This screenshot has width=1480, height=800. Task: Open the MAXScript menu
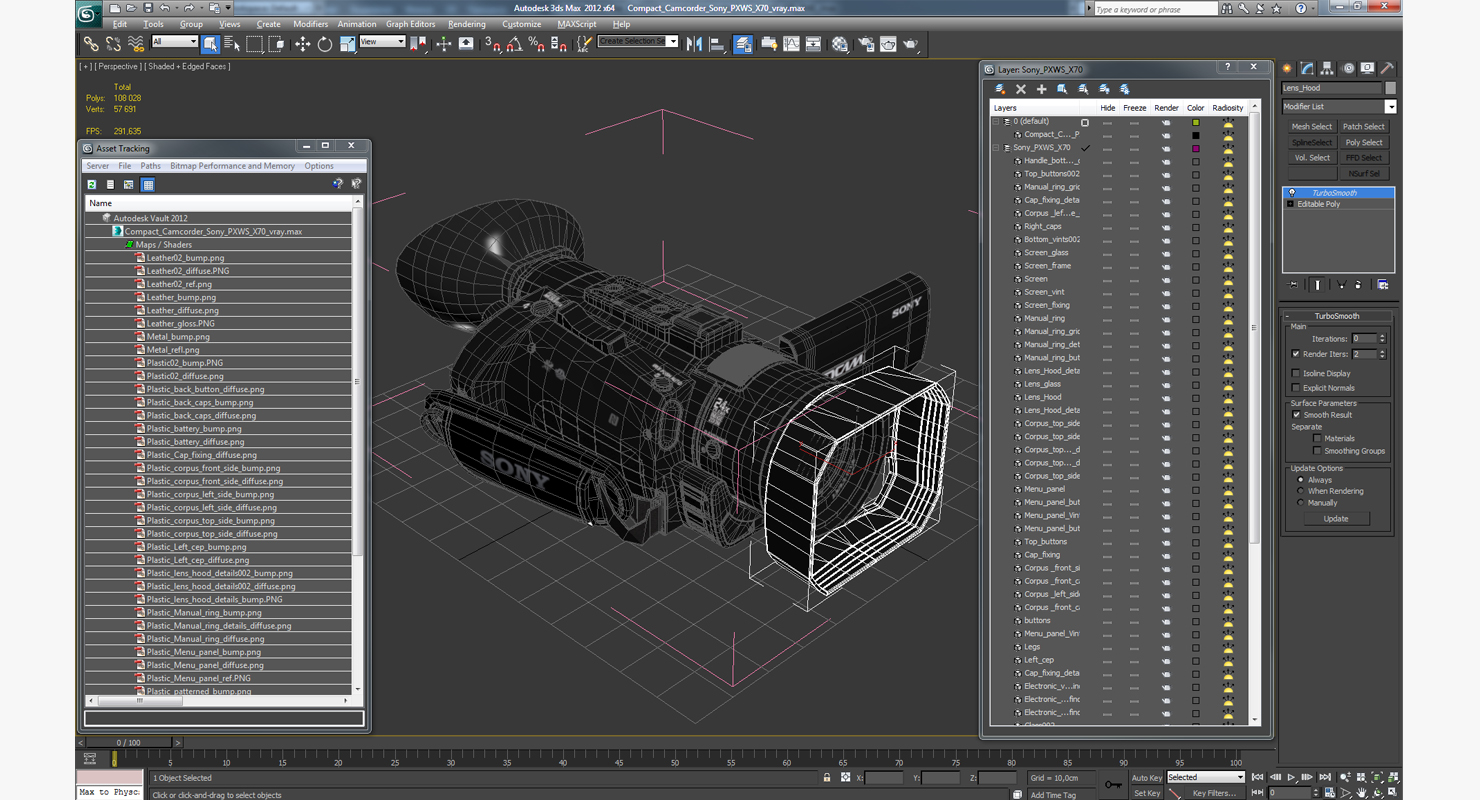577,24
